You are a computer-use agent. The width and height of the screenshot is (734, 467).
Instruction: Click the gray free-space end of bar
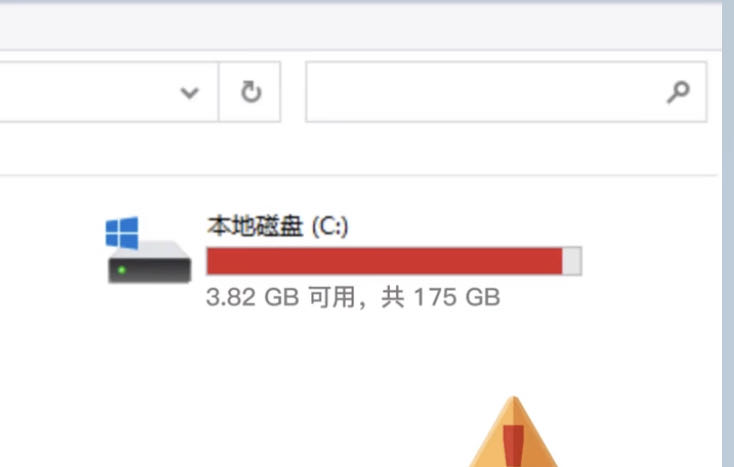pos(572,261)
